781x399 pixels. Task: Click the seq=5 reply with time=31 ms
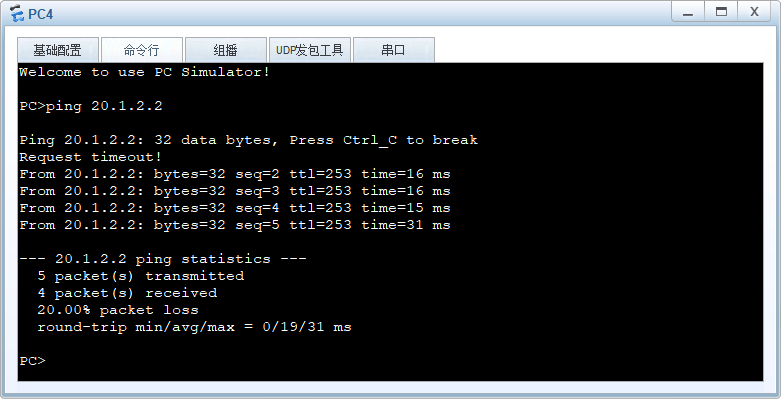[x=235, y=225]
